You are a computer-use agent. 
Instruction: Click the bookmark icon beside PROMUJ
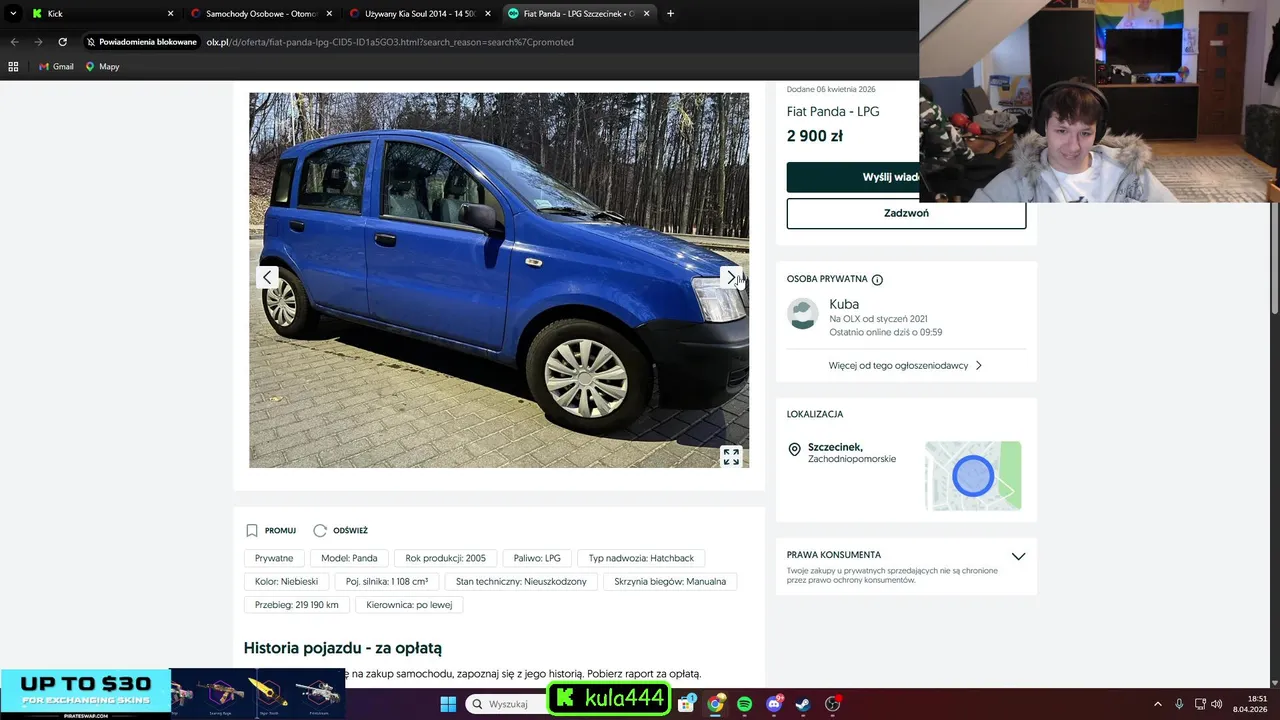(252, 530)
